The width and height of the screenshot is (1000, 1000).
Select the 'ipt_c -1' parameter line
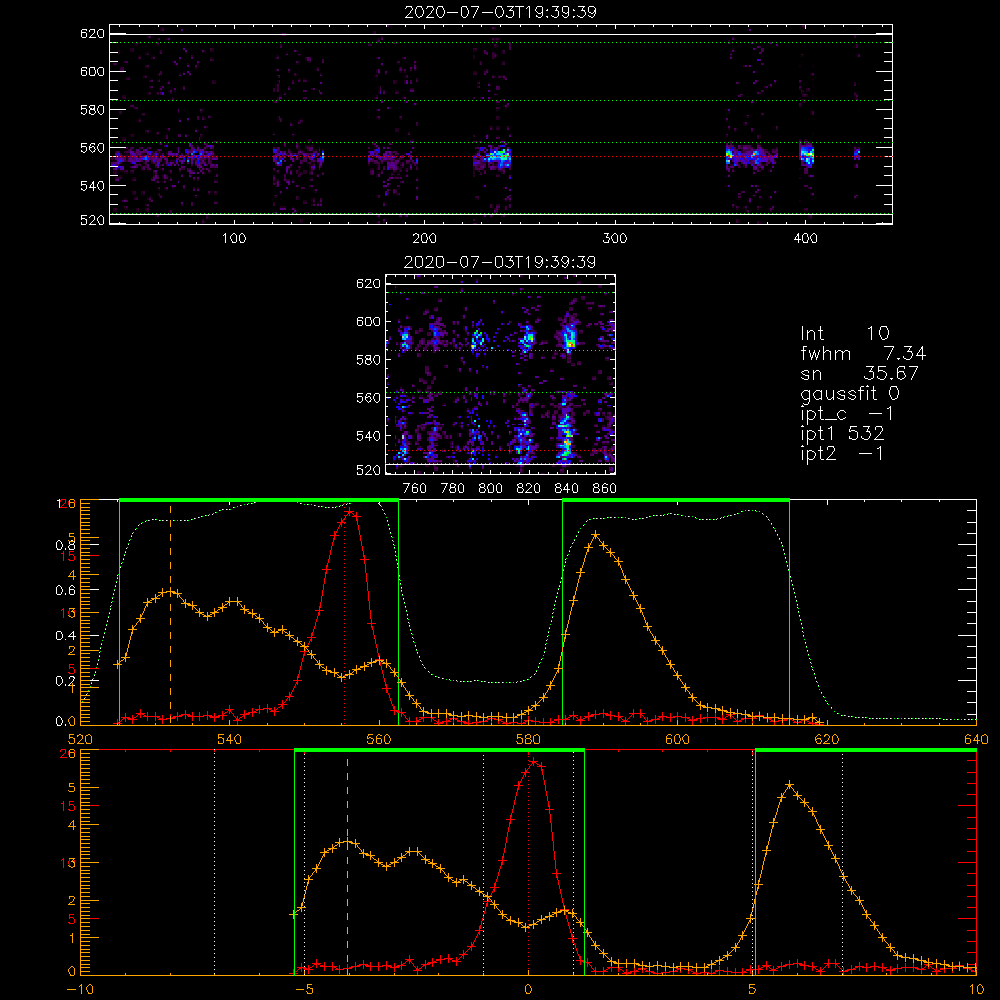tap(847, 414)
